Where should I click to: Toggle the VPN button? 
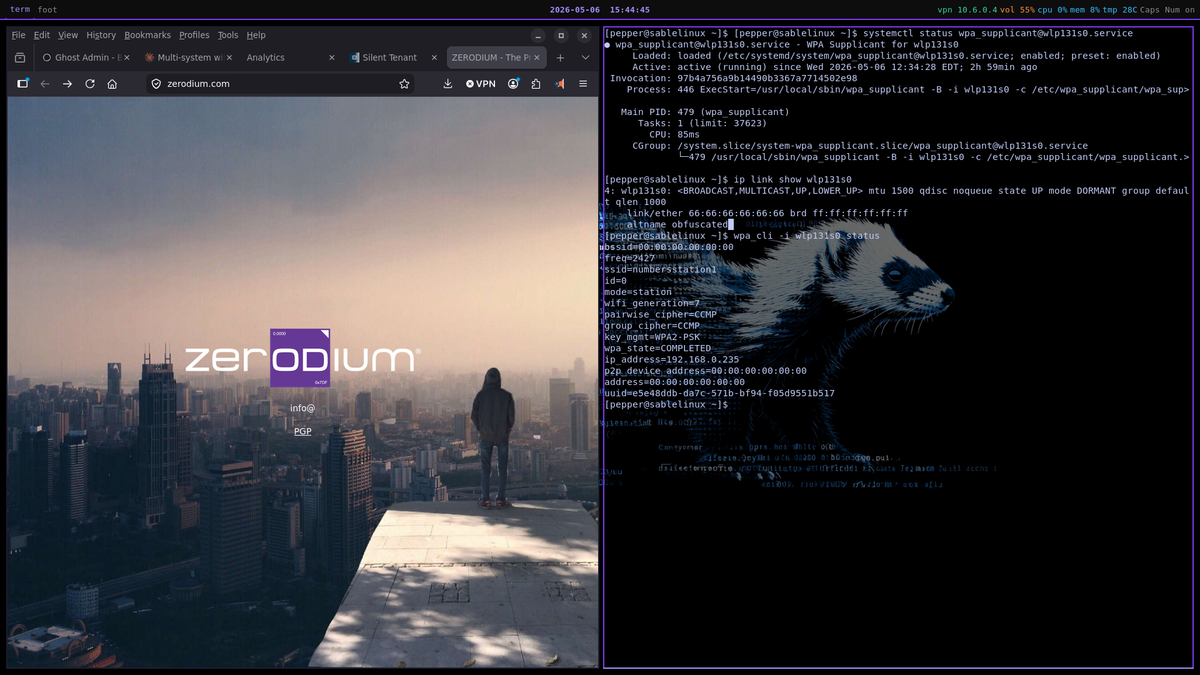tap(481, 84)
